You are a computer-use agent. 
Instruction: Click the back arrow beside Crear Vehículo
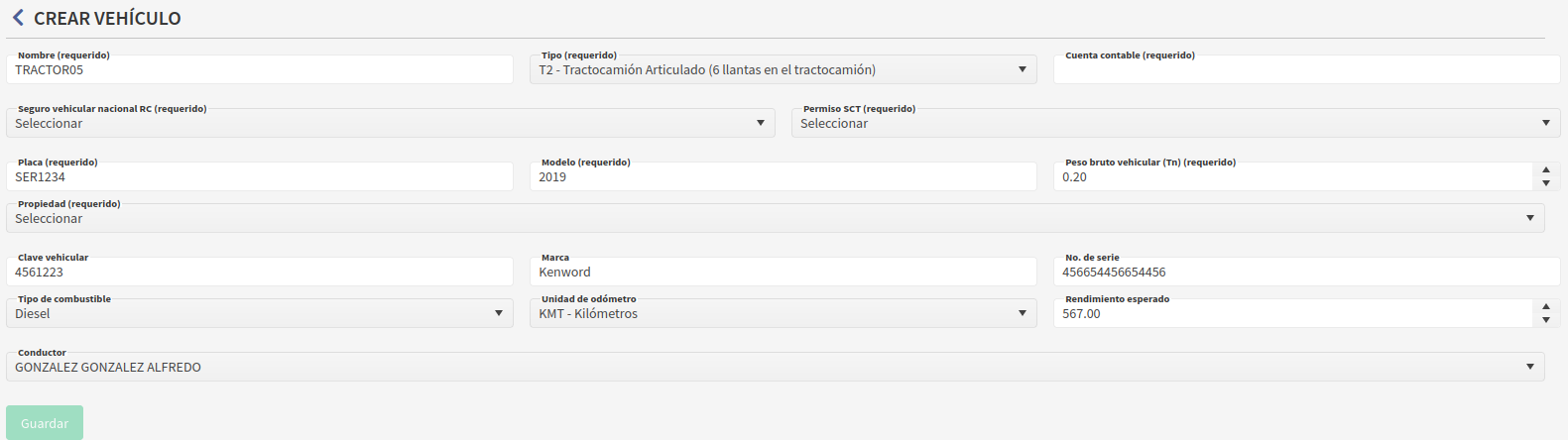click(x=18, y=18)
